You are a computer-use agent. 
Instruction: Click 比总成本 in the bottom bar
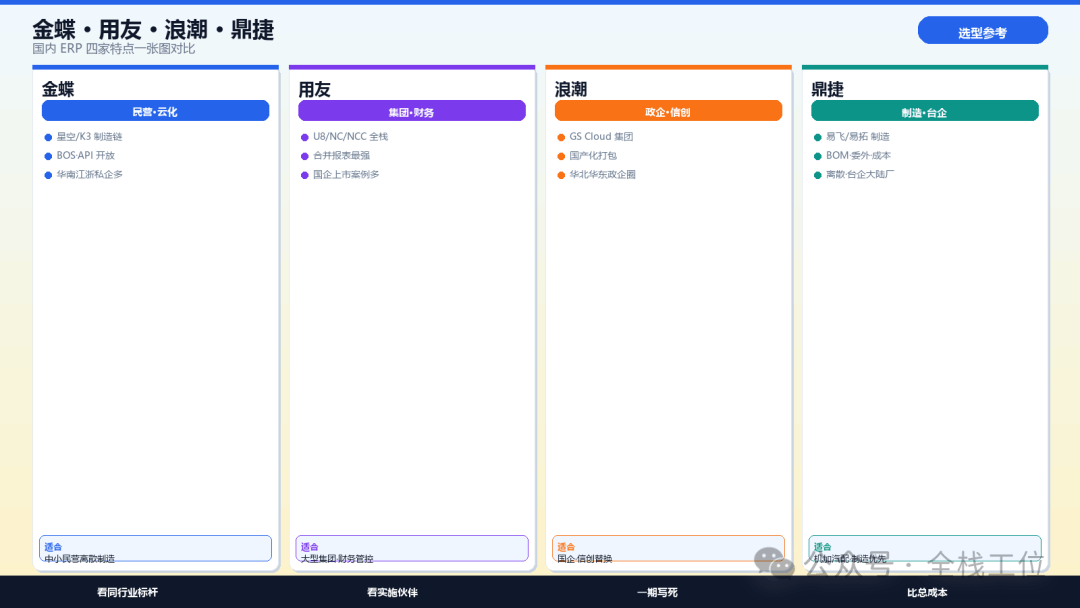[x=927, y=592]
